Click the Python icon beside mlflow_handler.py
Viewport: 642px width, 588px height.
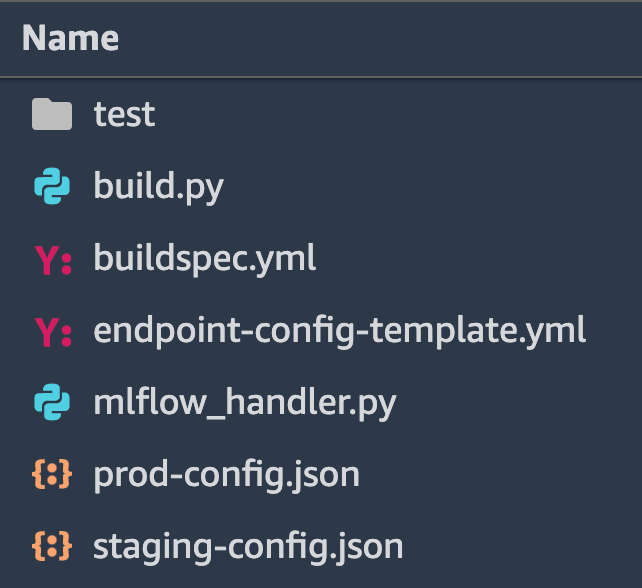(52, 404)
